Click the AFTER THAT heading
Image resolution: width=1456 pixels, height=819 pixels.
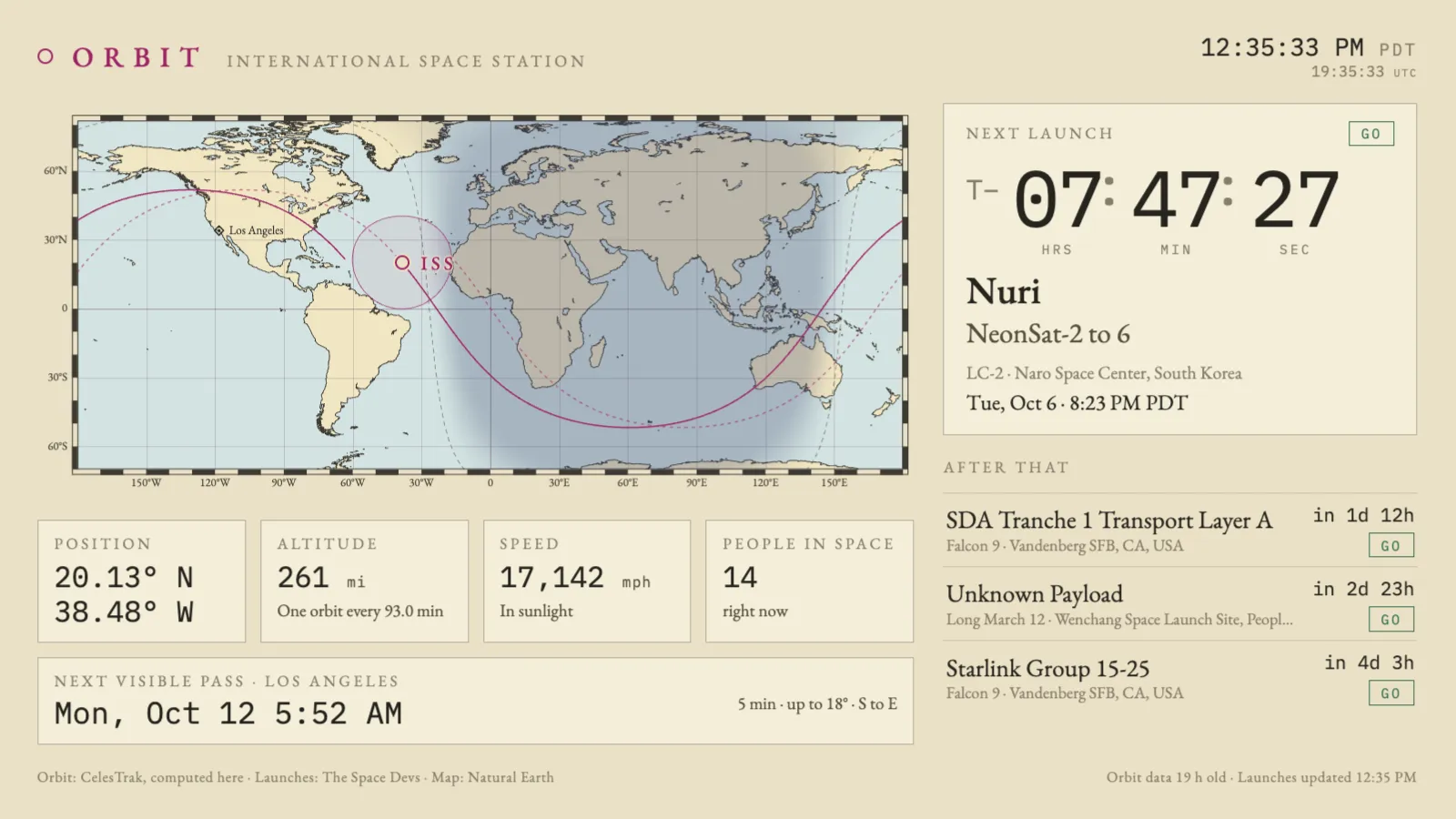click(x=1006, y=468)
